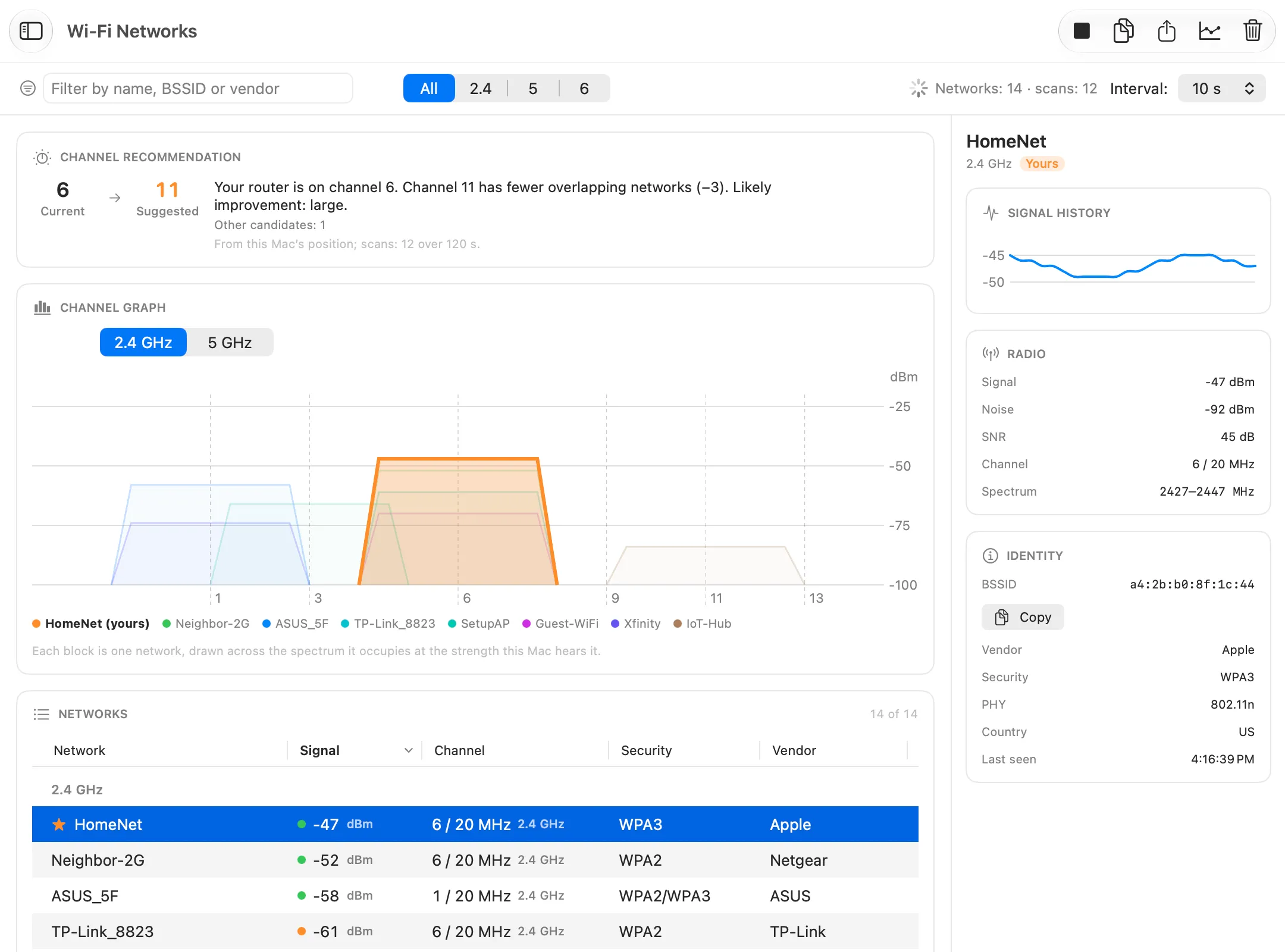
Task: Click the copy documents toolbar icon
Action: click(x=1123, y=31)
